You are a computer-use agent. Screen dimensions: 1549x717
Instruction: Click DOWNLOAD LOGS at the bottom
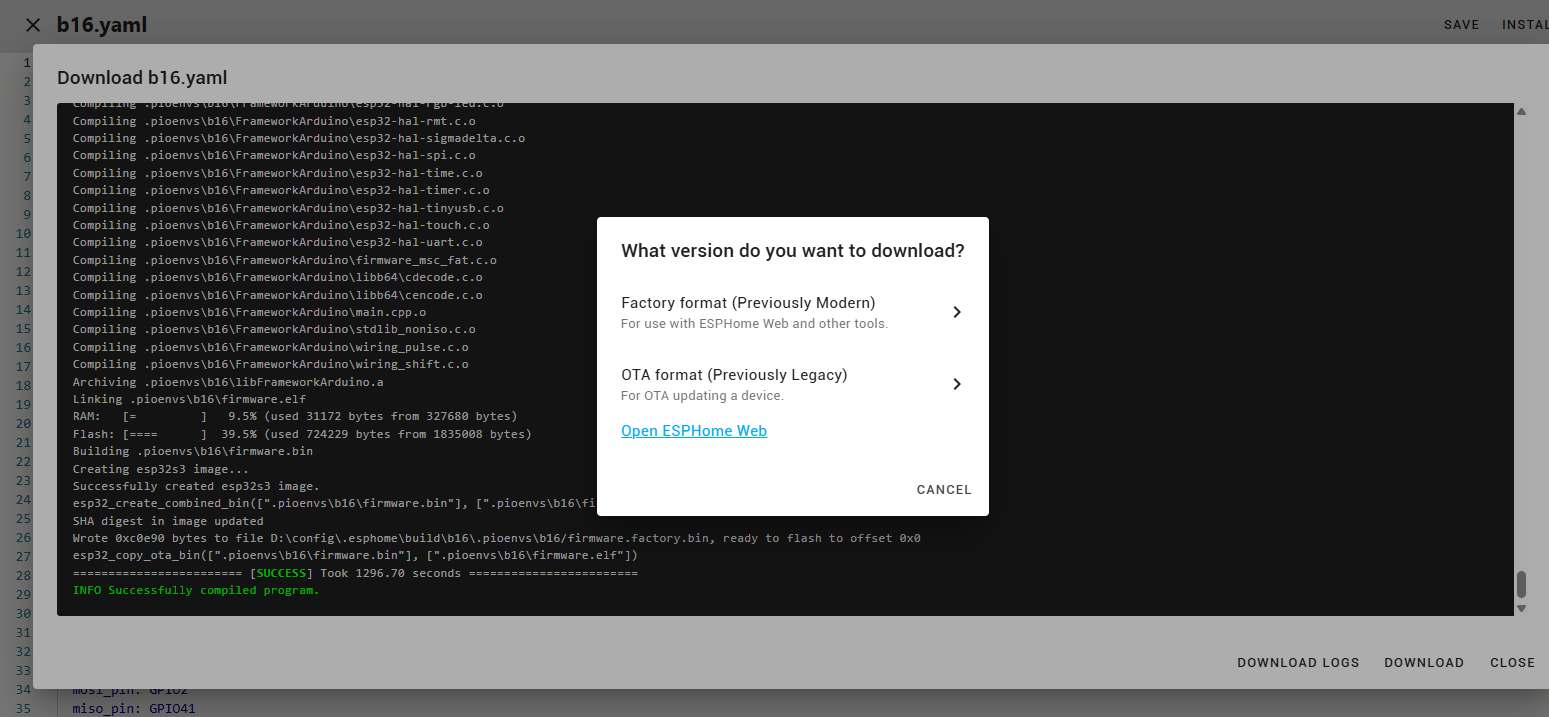(1297, 663)
